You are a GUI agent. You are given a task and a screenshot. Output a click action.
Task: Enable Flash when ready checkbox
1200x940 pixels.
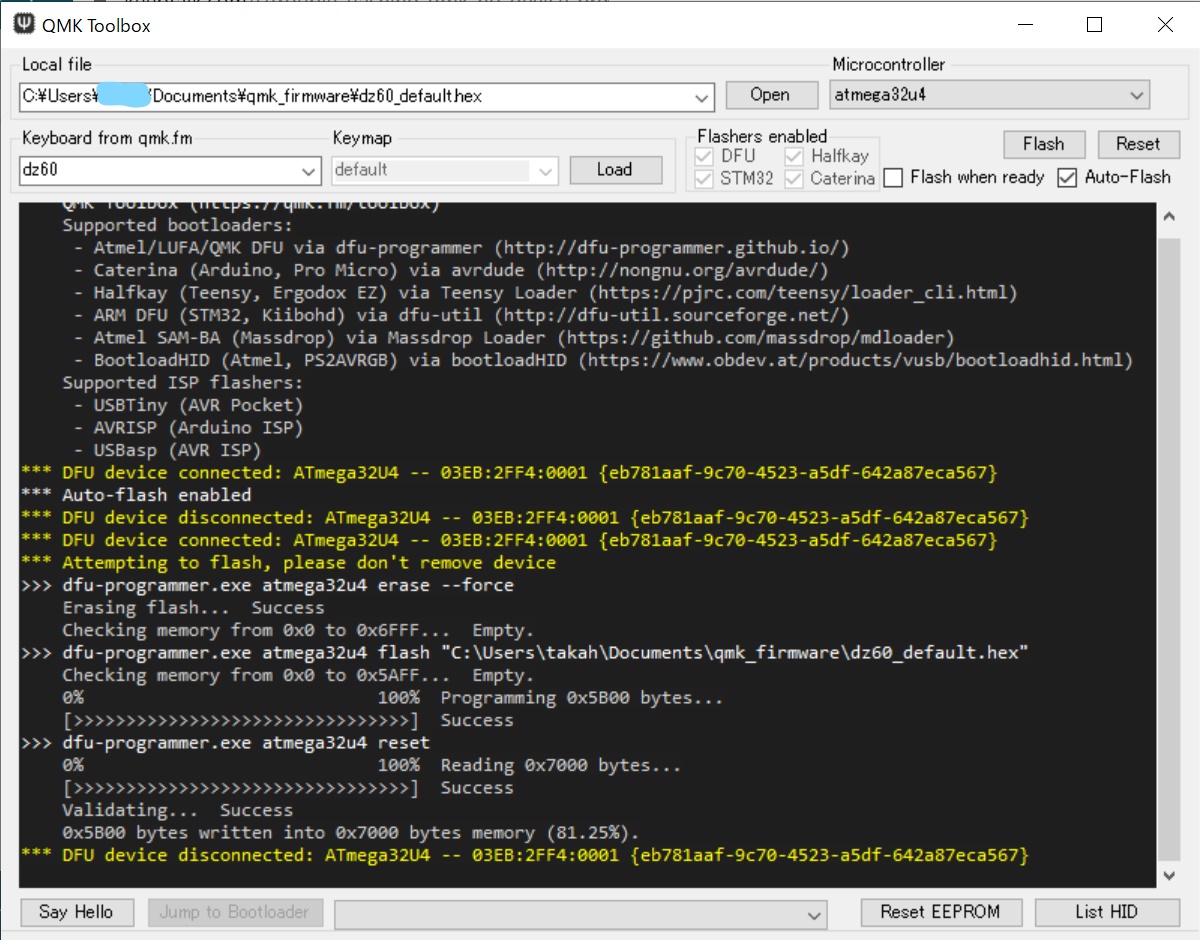coord(894,178)
